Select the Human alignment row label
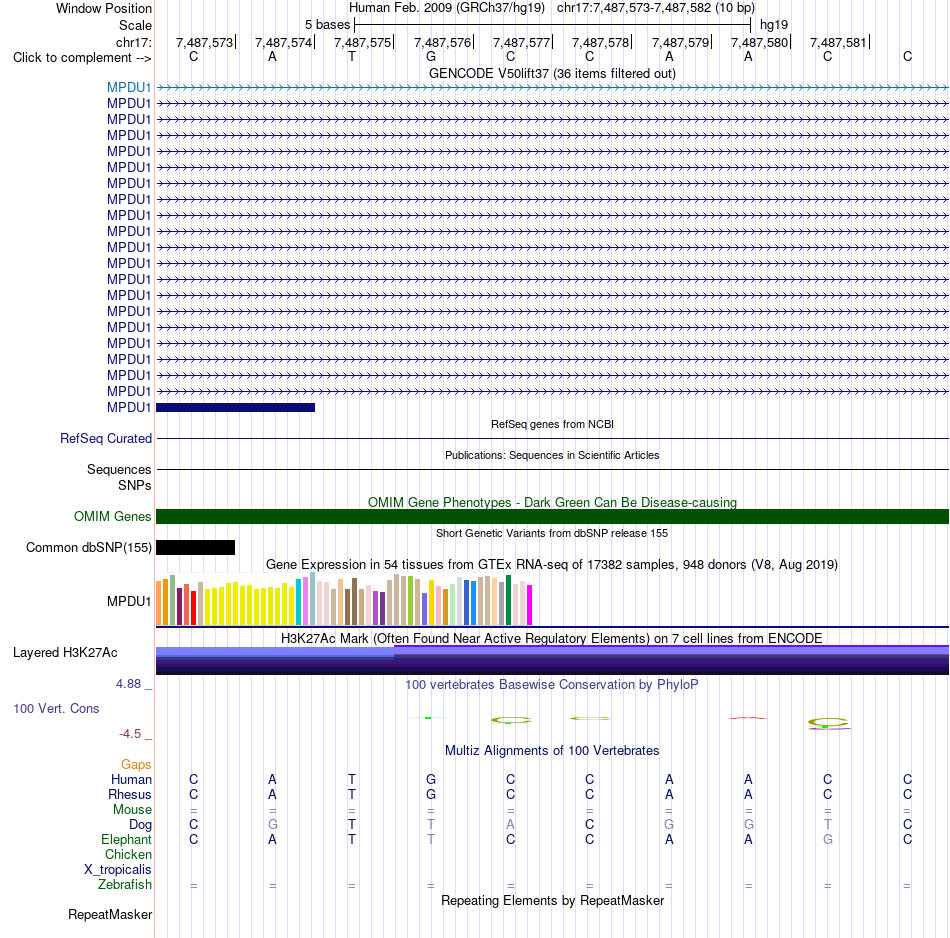The image size is (950, 938). [x=131, y=779]
